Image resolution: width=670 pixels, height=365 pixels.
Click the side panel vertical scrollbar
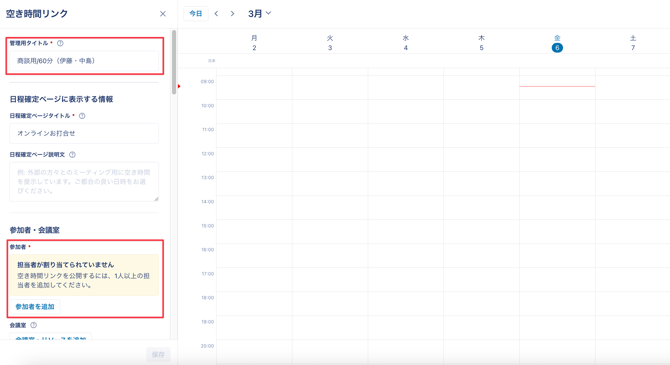coord(174,62)
